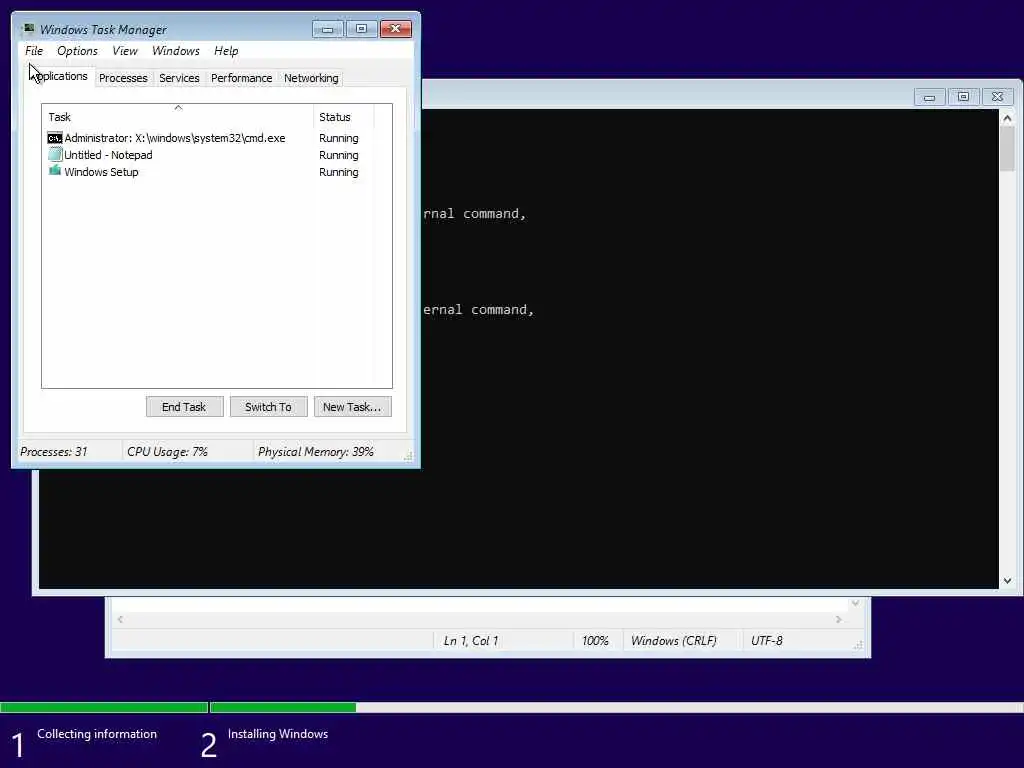The height and width of the screenshot is (768, 1024).
Task: Switch to the Applications tab
Action: tap(59, 76)
